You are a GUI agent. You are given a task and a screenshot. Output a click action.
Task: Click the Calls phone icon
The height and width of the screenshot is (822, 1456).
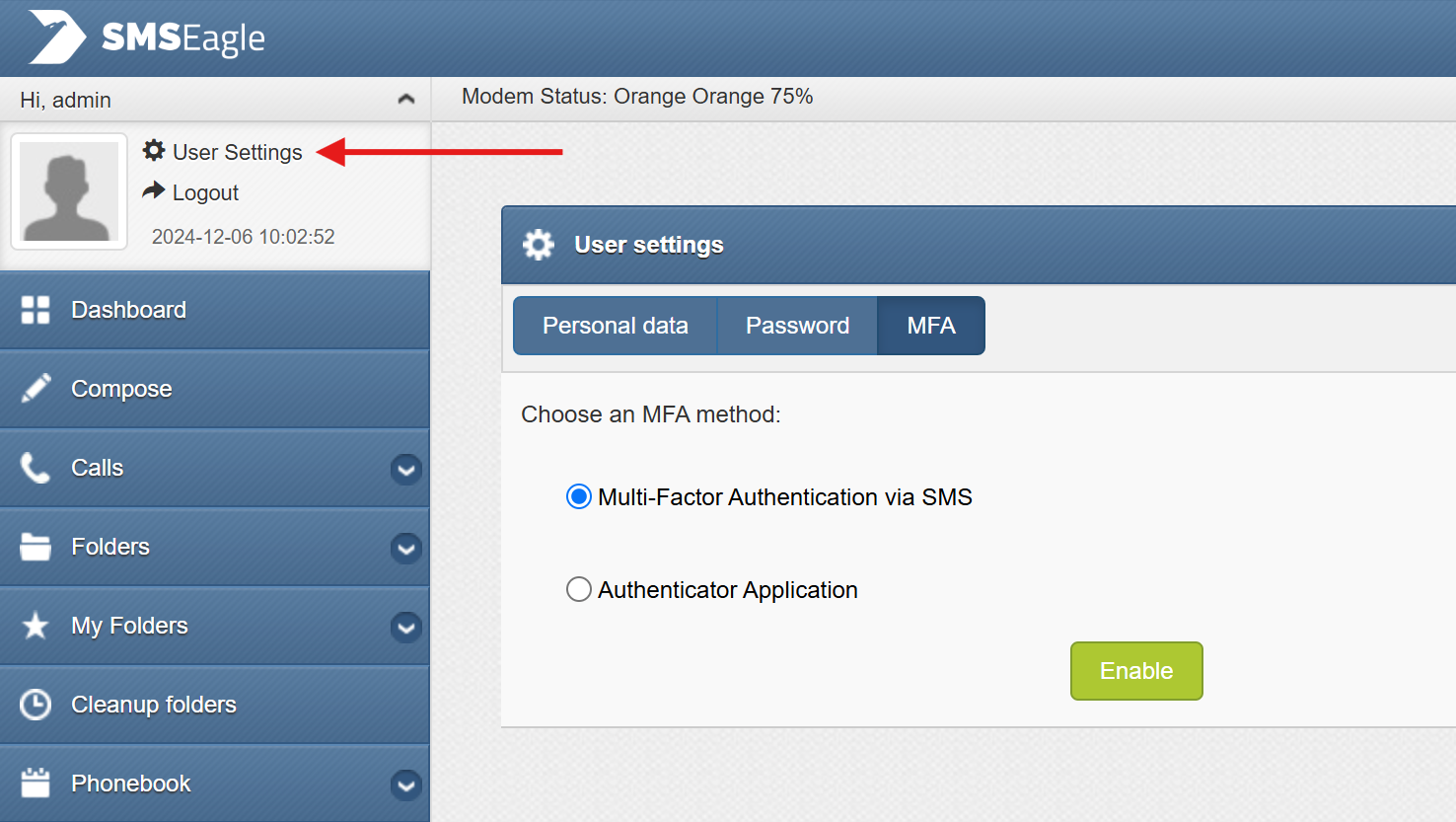click(x=36, y=468)
